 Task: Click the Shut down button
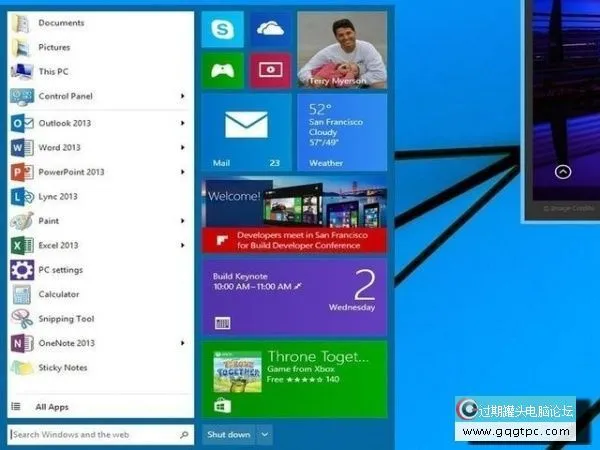(x=228, y=435)
